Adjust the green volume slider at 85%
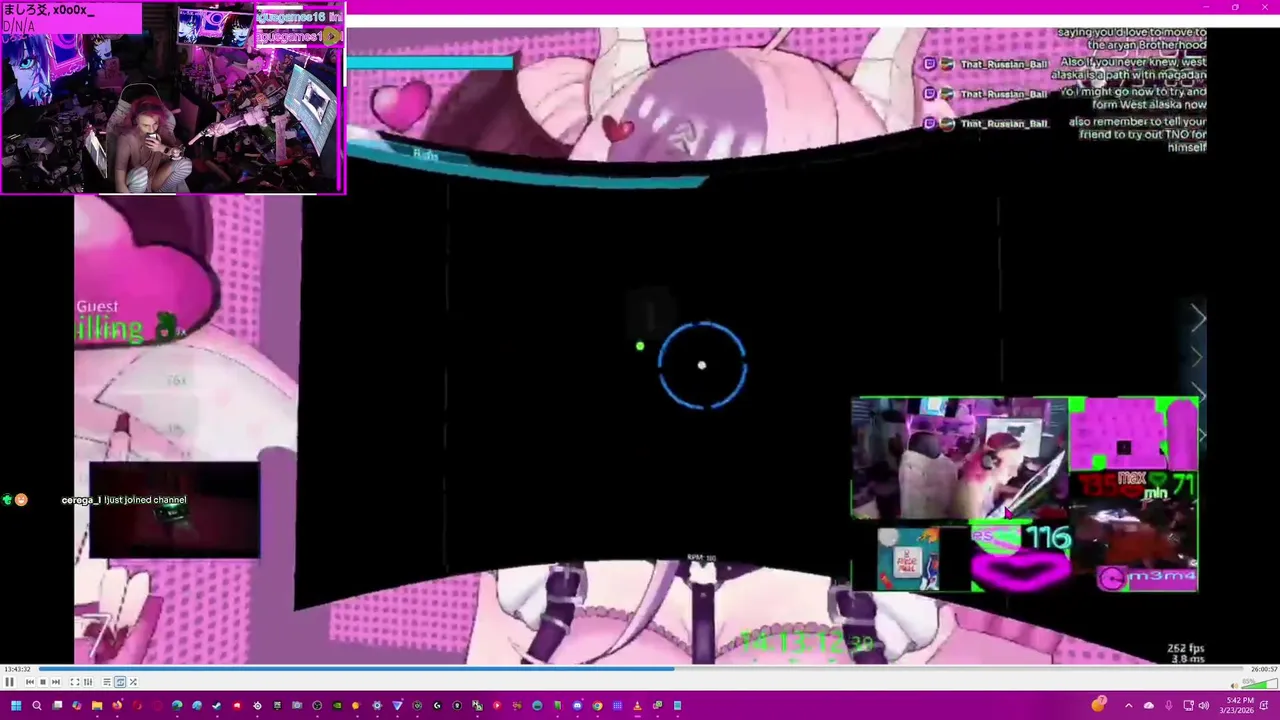Screen dimensions: 1280x720 tap(1259, 684)
